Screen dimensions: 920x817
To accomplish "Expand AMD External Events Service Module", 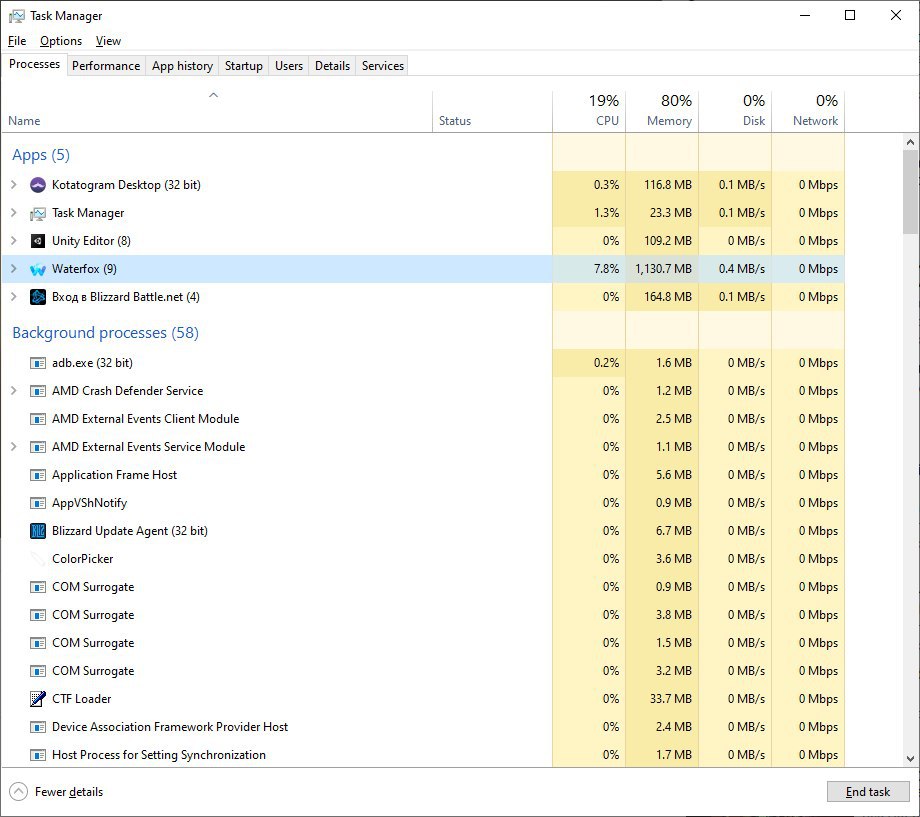I will tap(13, 447).
